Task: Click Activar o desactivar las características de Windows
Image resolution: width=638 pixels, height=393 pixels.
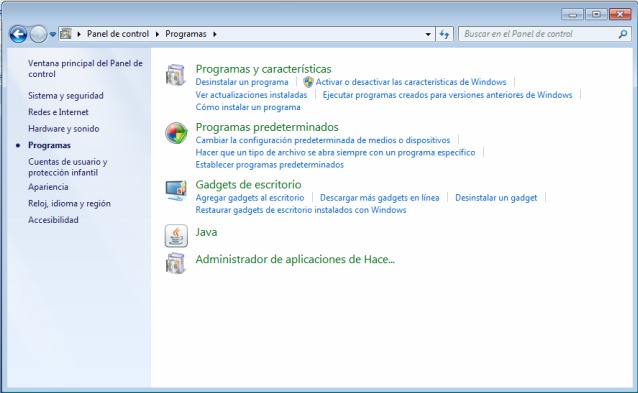Action: click(x=411, y=82)
